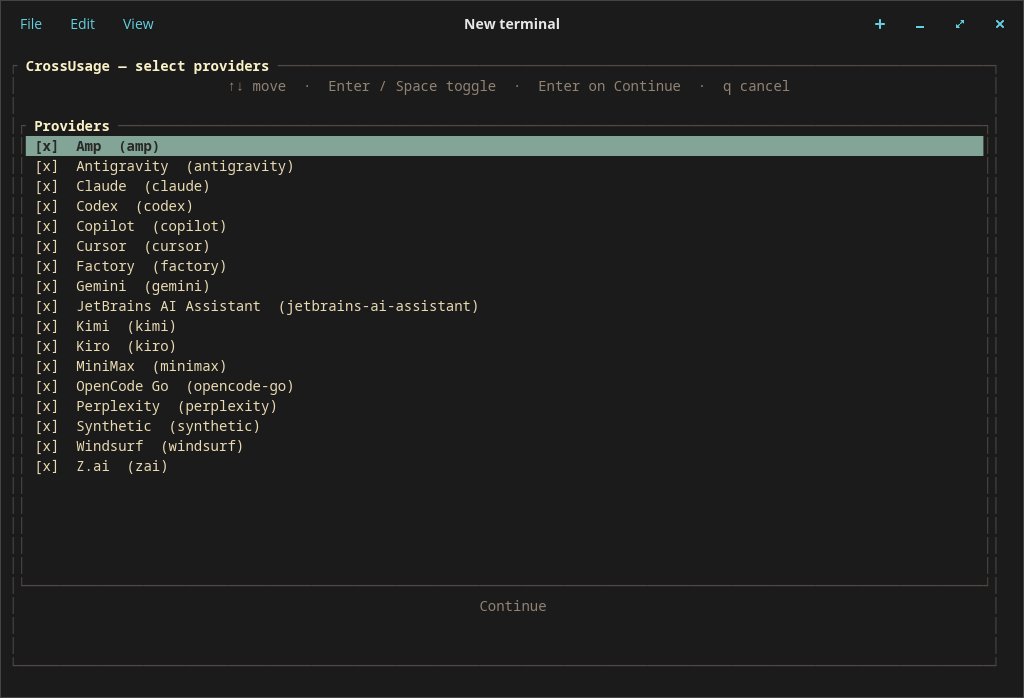This screenshot has width=1024, height=698.
Task: Toggle the Antigravity provider checkbox
Action: [46, 167]
